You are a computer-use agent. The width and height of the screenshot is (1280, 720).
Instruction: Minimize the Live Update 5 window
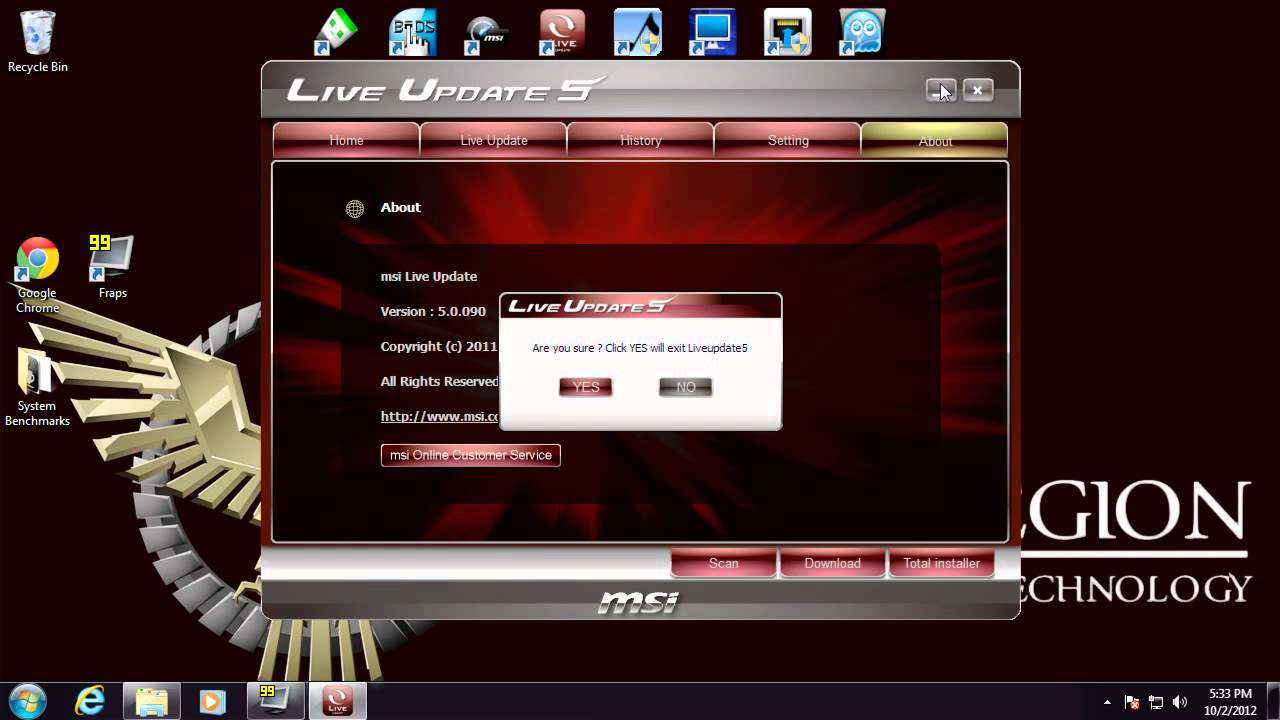[x=941, y=90]
